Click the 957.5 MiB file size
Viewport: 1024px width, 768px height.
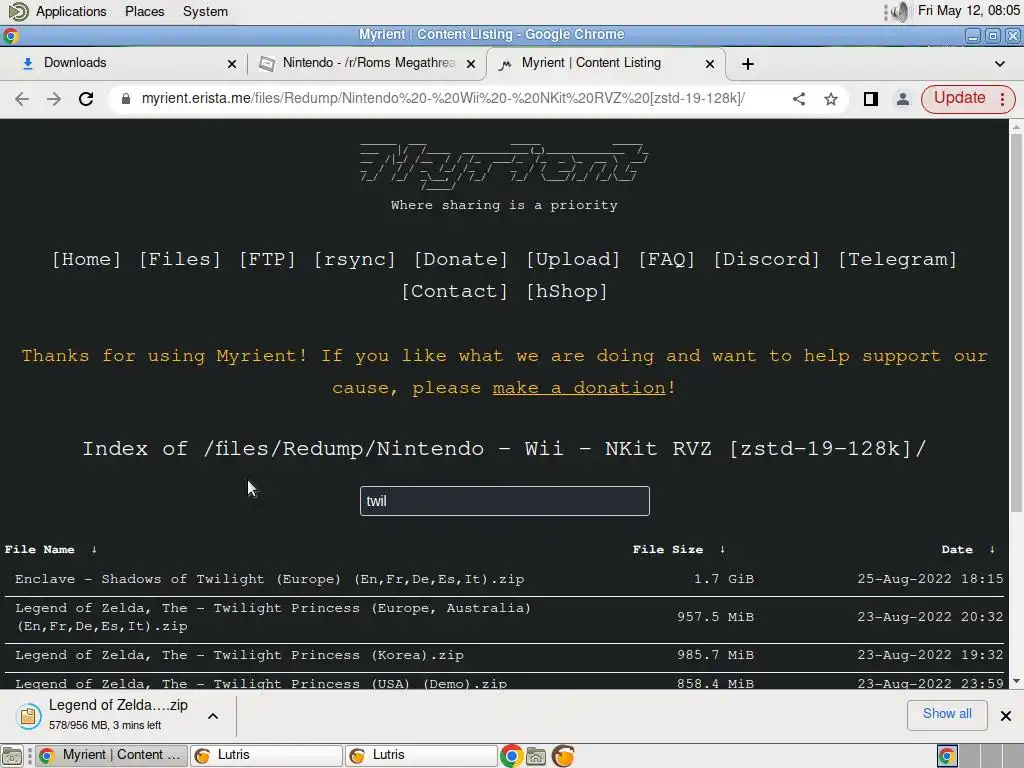click(715, 617)
